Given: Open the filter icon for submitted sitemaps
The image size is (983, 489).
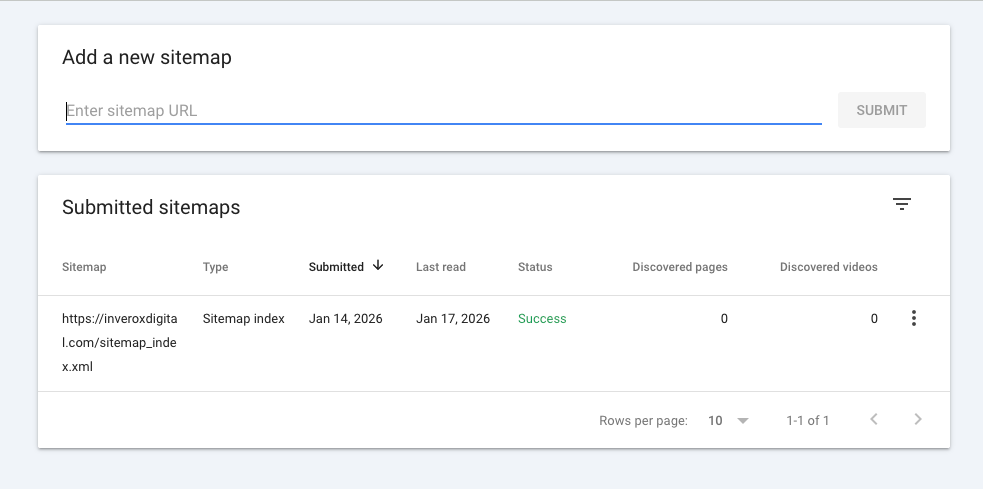Looking at the screenshot, I should pos(902,204).
